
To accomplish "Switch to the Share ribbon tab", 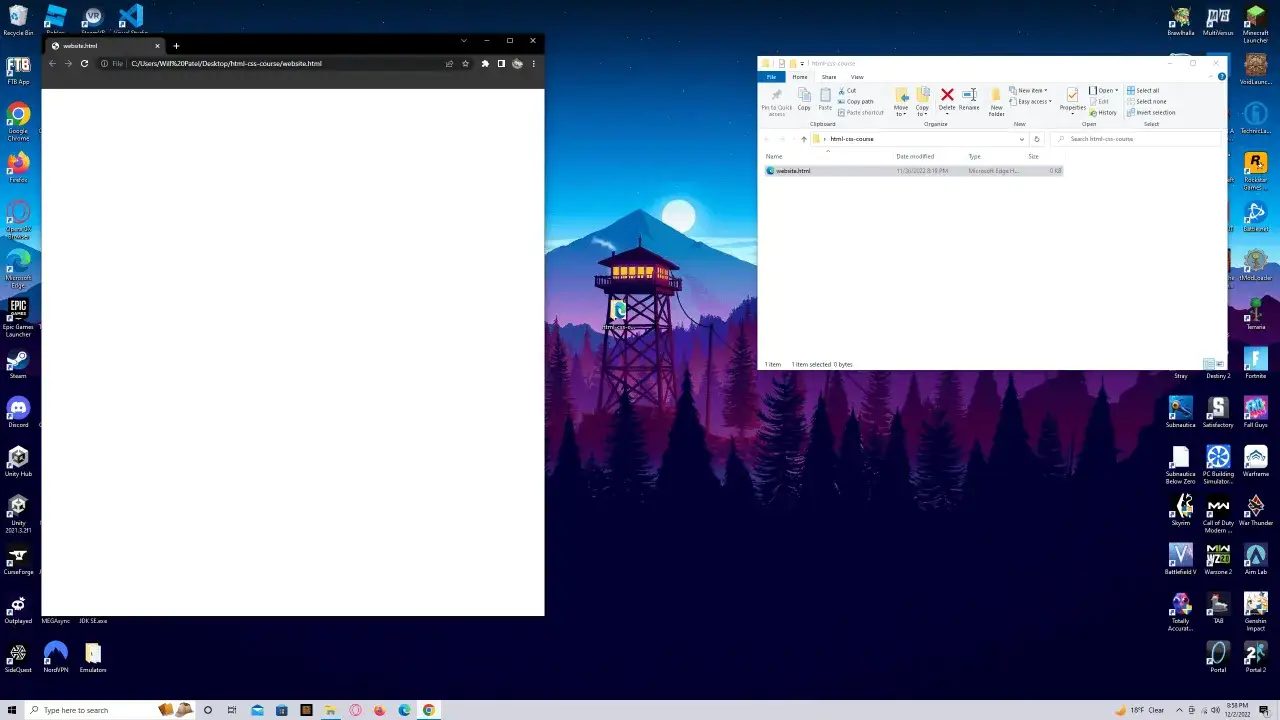I will (x=829, y=77).
